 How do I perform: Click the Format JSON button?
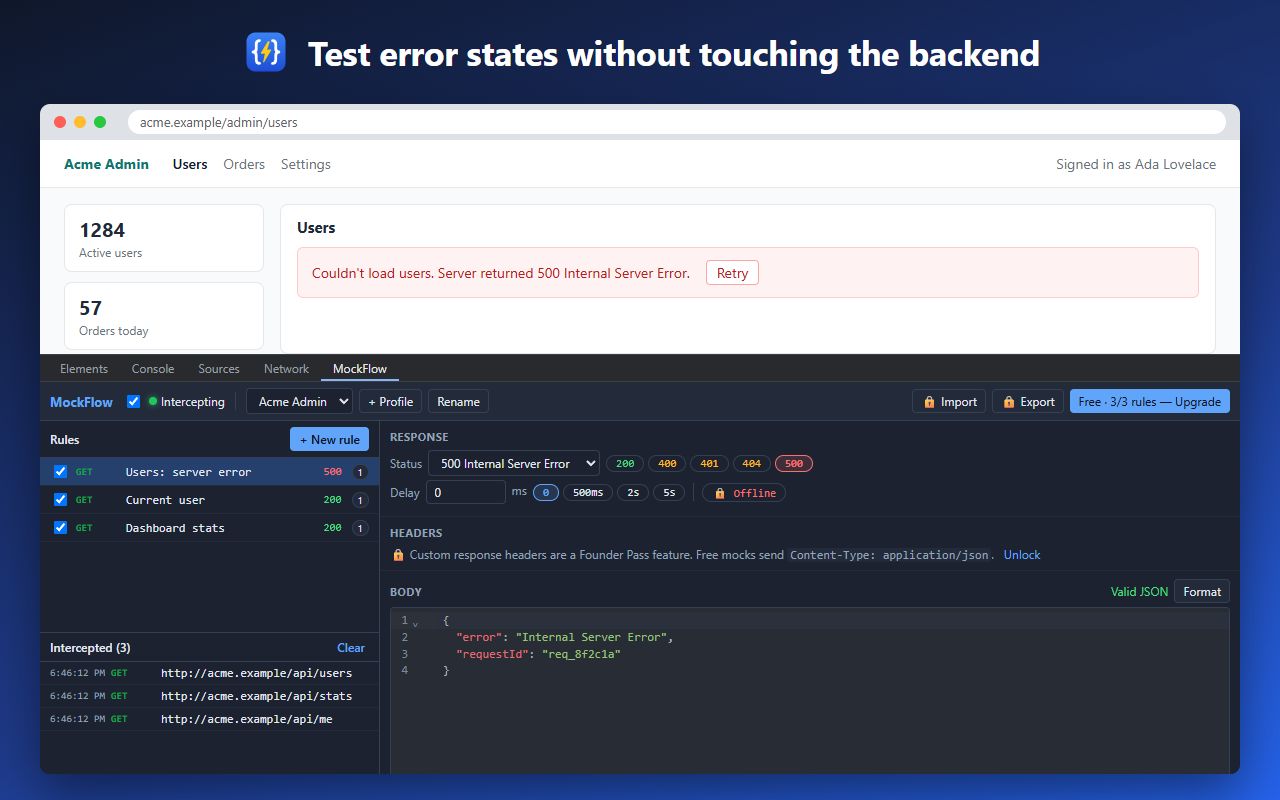tap(1202, 592)
